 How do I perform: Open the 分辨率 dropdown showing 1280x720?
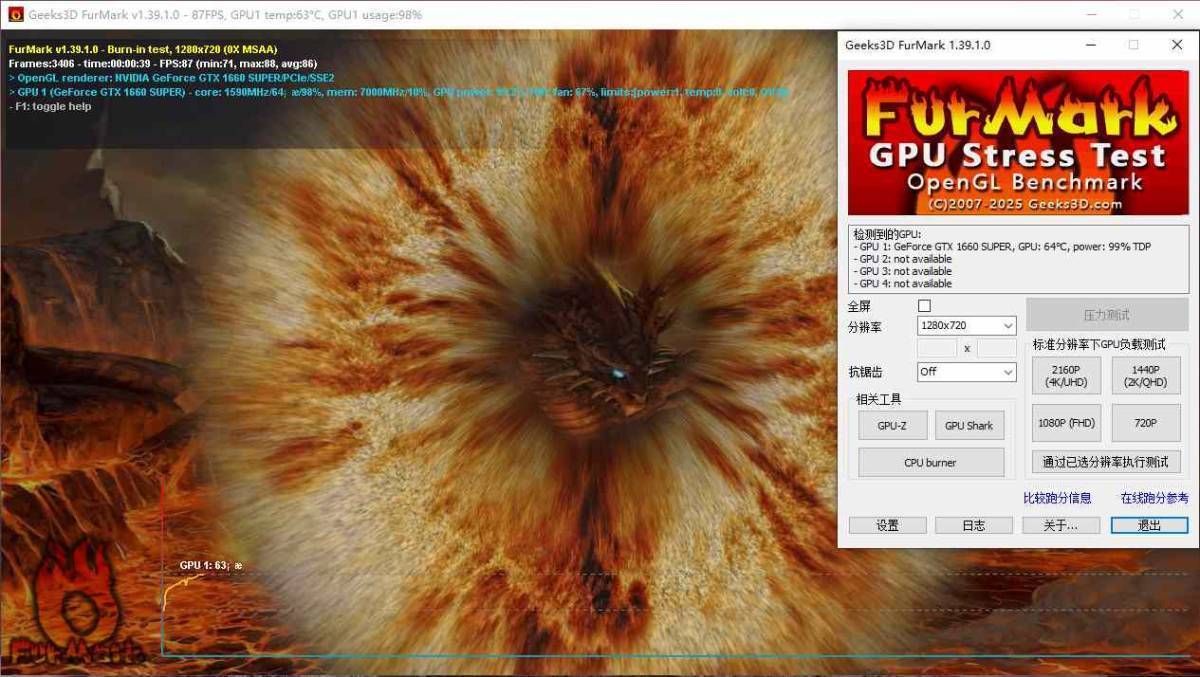pyautogui.click(x=966, y=326)
